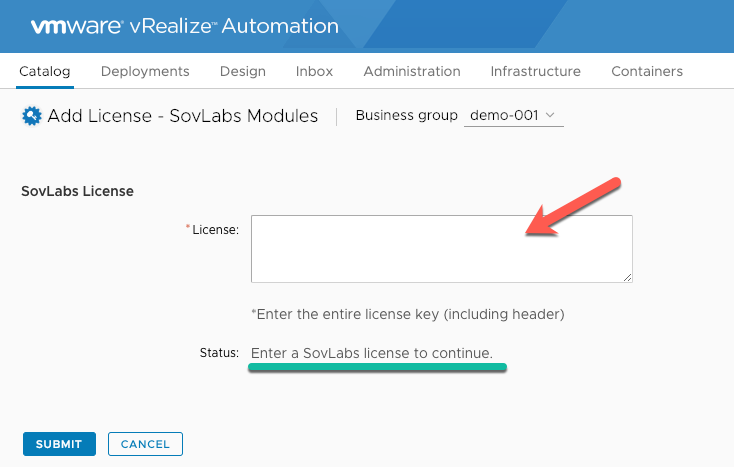The height and width of the screenshot is (467, 734).
Task: Click the entire license key hint text
Action: (x=408, y=314)
